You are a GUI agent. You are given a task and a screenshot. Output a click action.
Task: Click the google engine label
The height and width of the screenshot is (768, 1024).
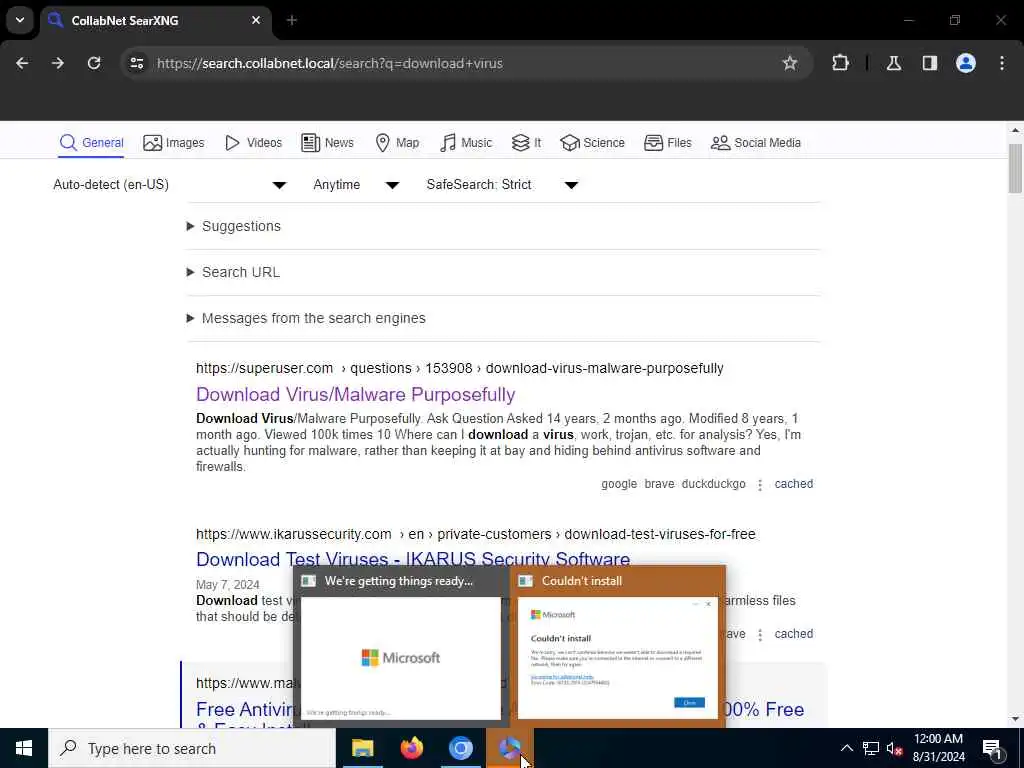[618, 484]
